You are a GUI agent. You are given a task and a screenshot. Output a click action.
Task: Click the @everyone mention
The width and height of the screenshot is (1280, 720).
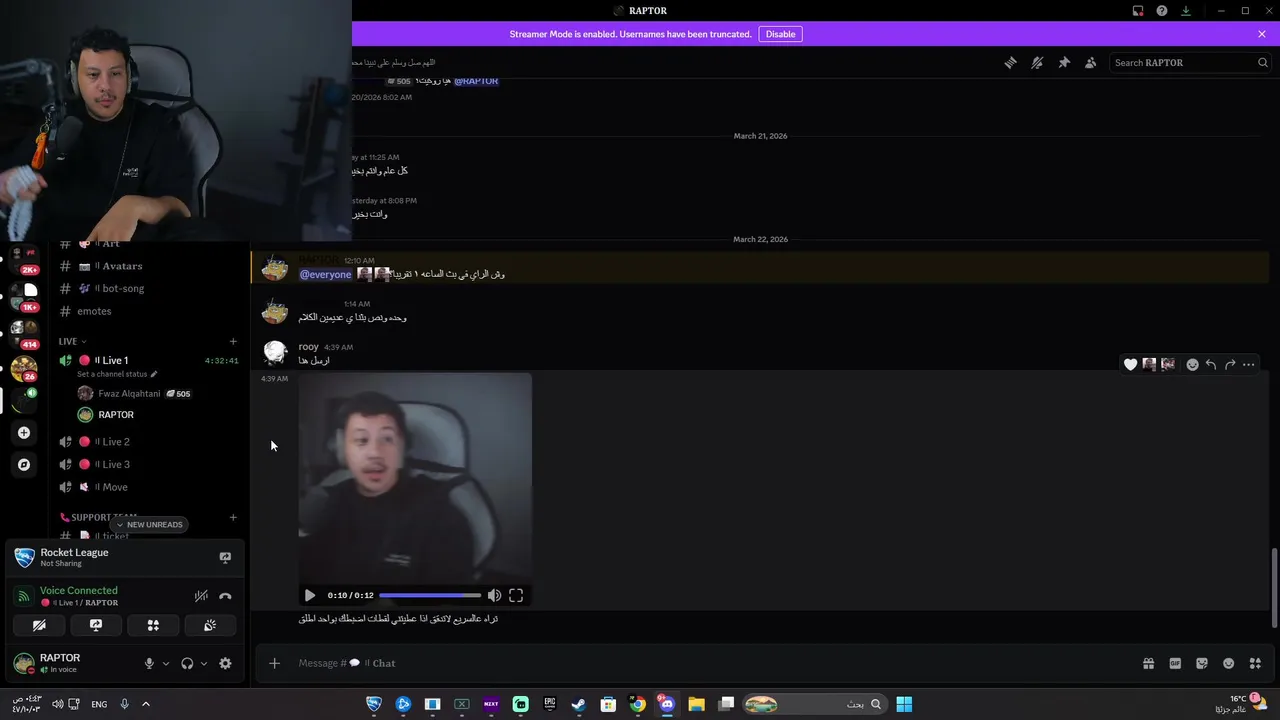(x=325, y=274)
